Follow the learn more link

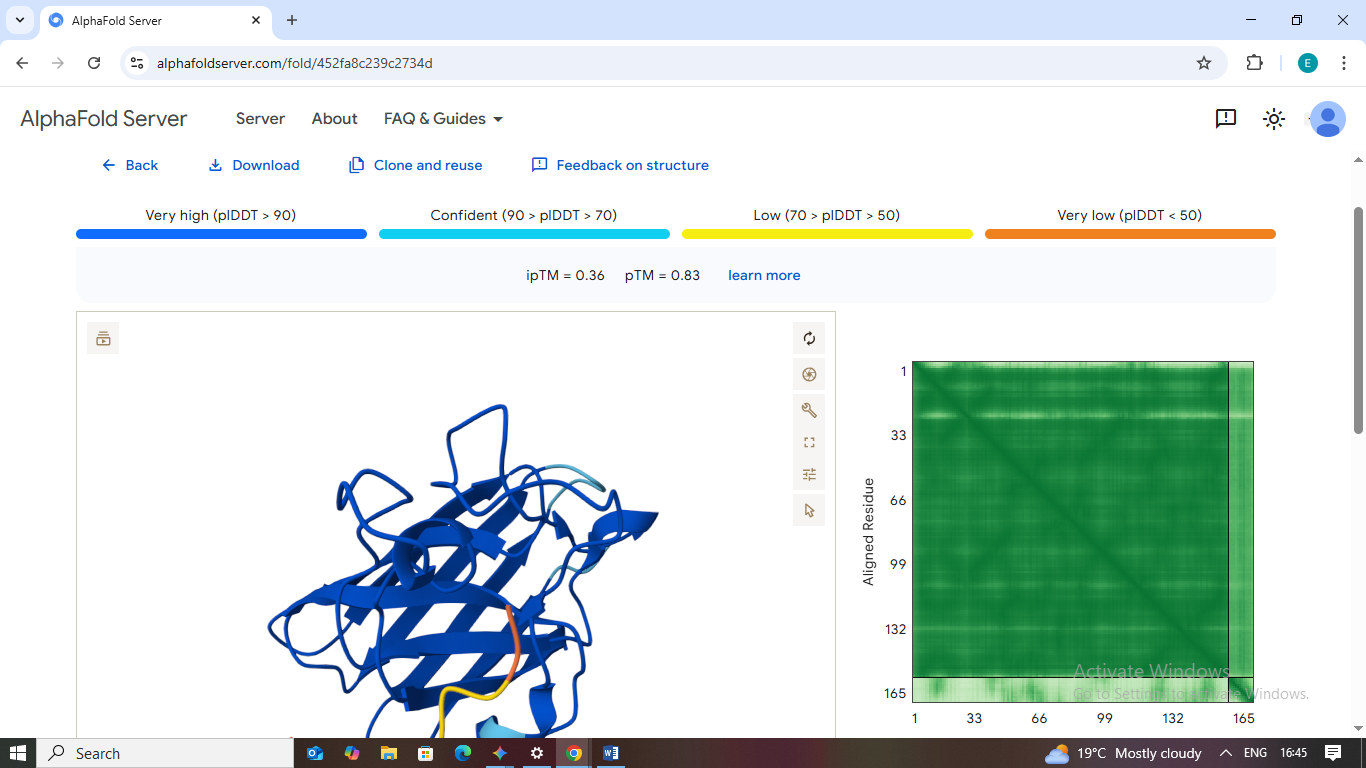pyautogui.click(x=764, y=275)
